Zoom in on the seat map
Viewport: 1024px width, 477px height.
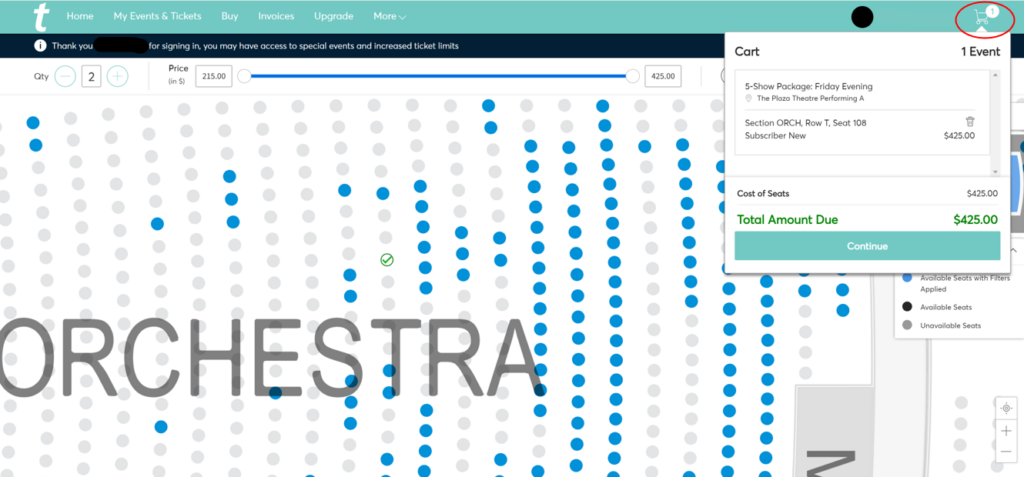[x=1006, y=430]
